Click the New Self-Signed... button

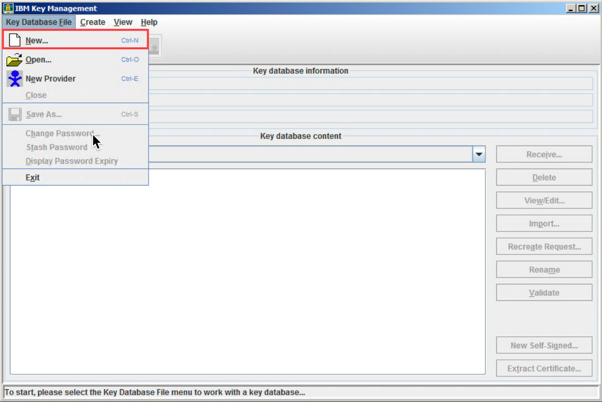coord(544,345)
